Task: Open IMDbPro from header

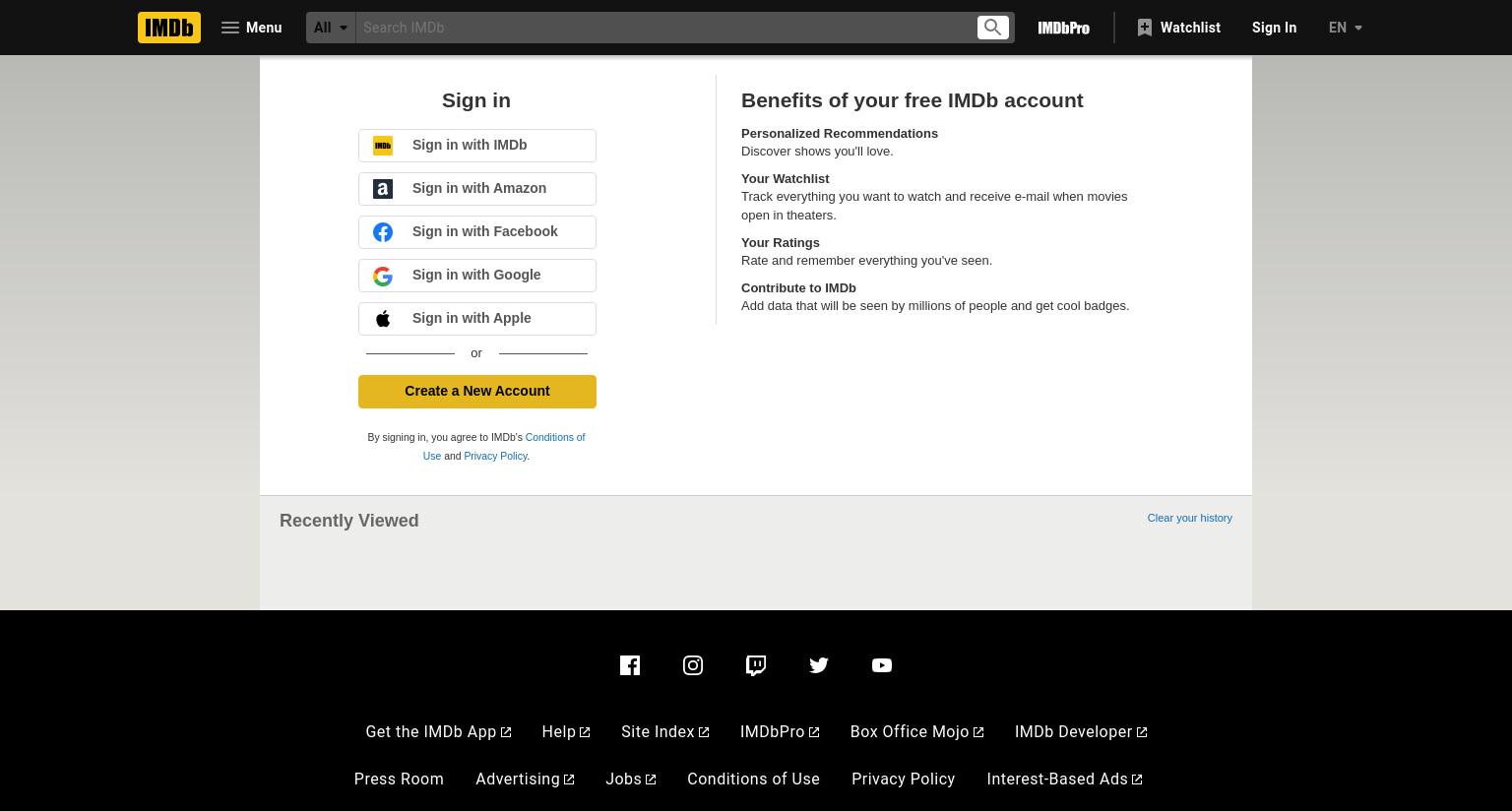Action: click(x=1064, y=28)
